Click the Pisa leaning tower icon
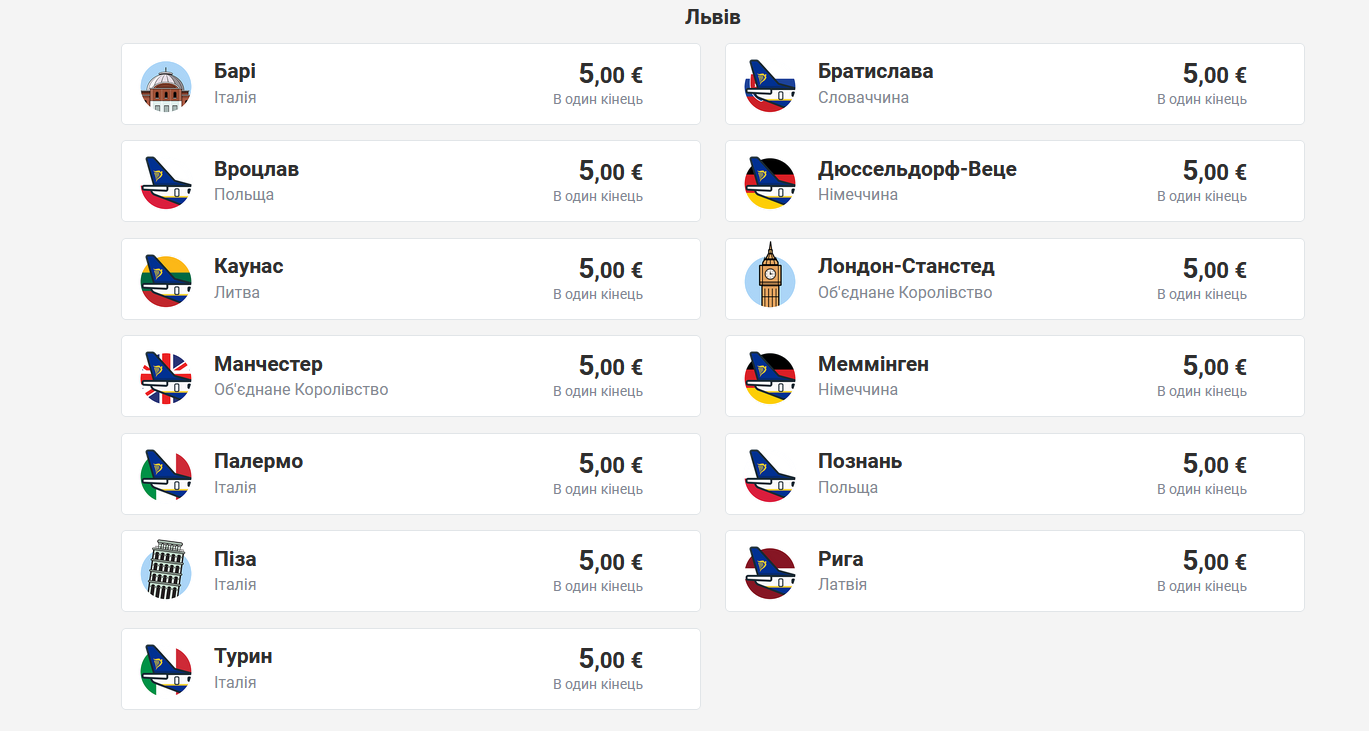The image size is (1369, 731). point(166,572)
